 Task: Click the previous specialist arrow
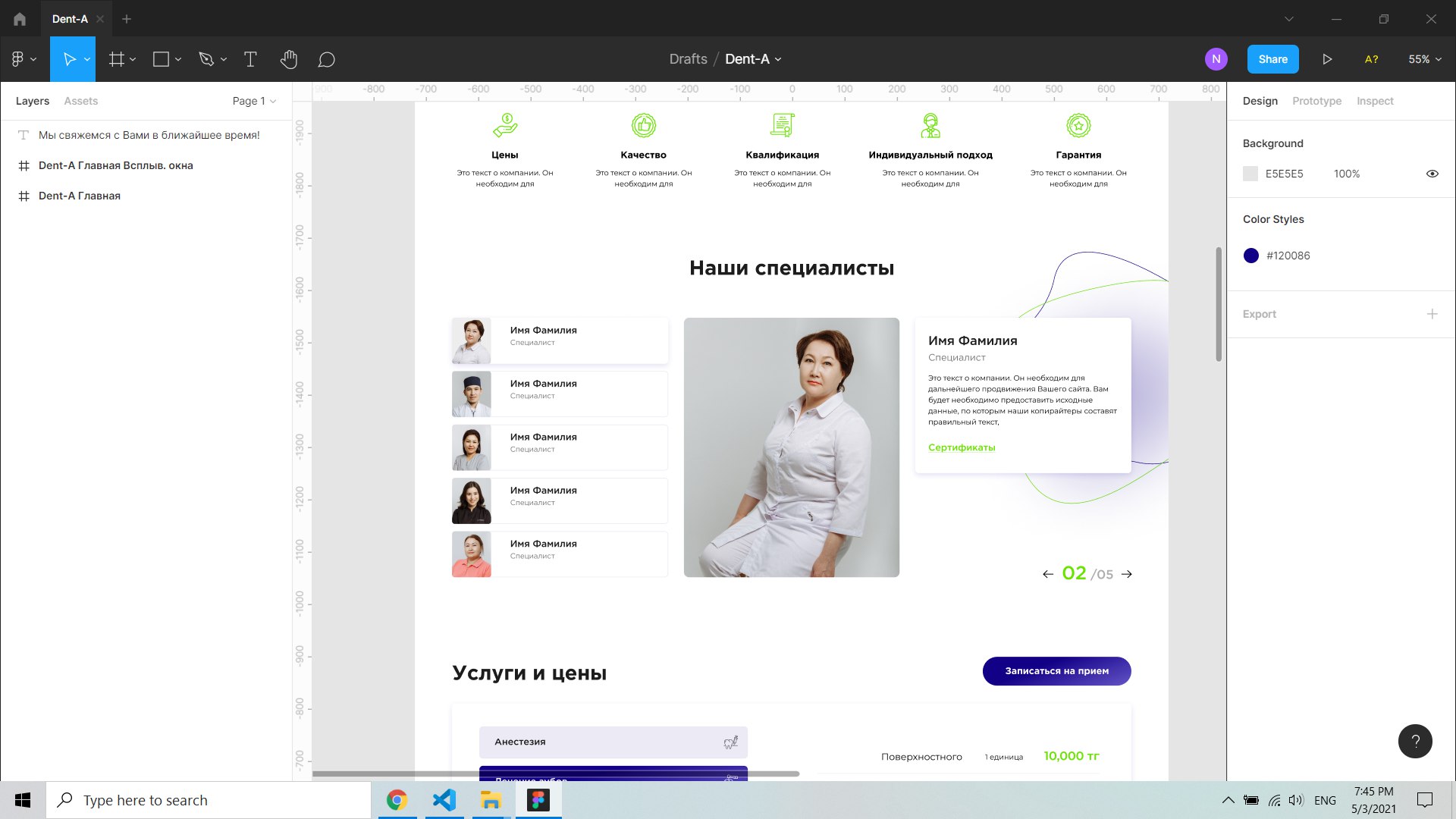(1048, 574)
